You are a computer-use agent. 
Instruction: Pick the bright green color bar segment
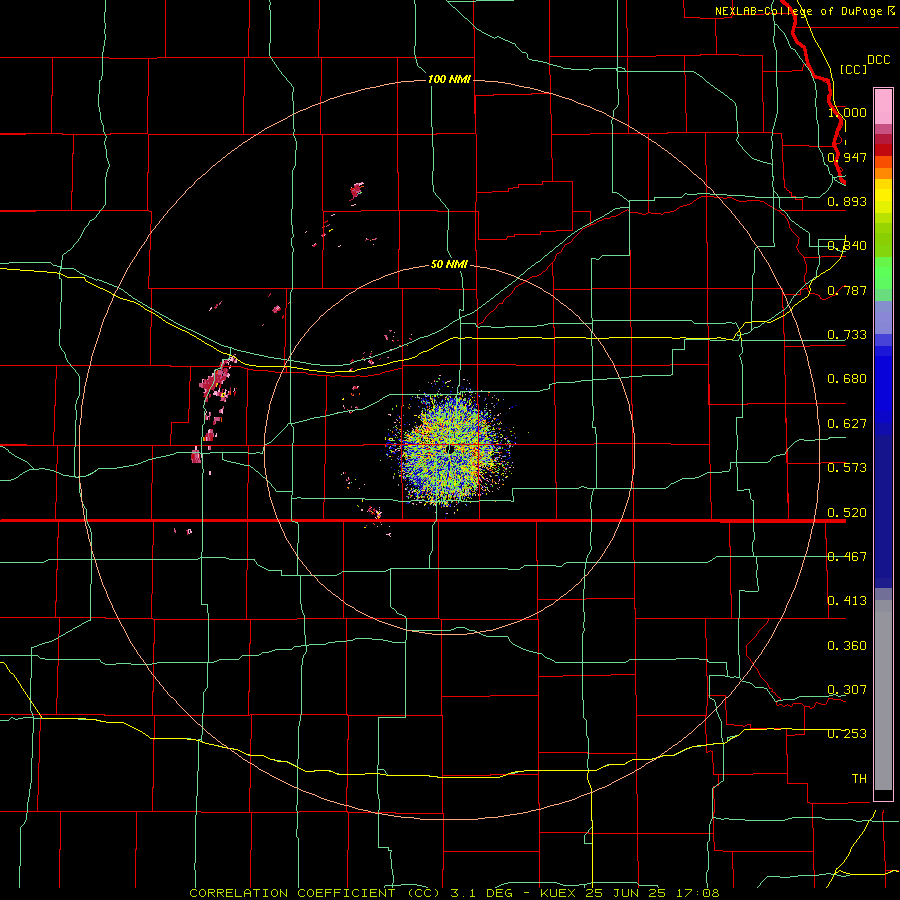[x=883, y=273]
